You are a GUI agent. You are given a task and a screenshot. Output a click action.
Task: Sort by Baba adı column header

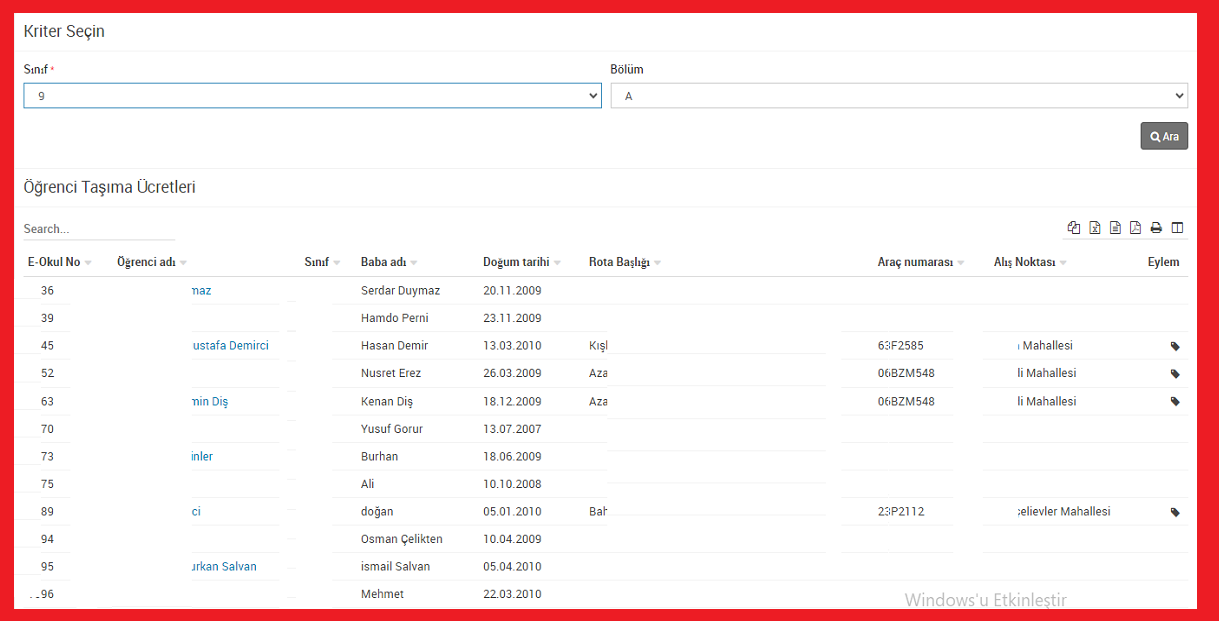click(383, 262)
